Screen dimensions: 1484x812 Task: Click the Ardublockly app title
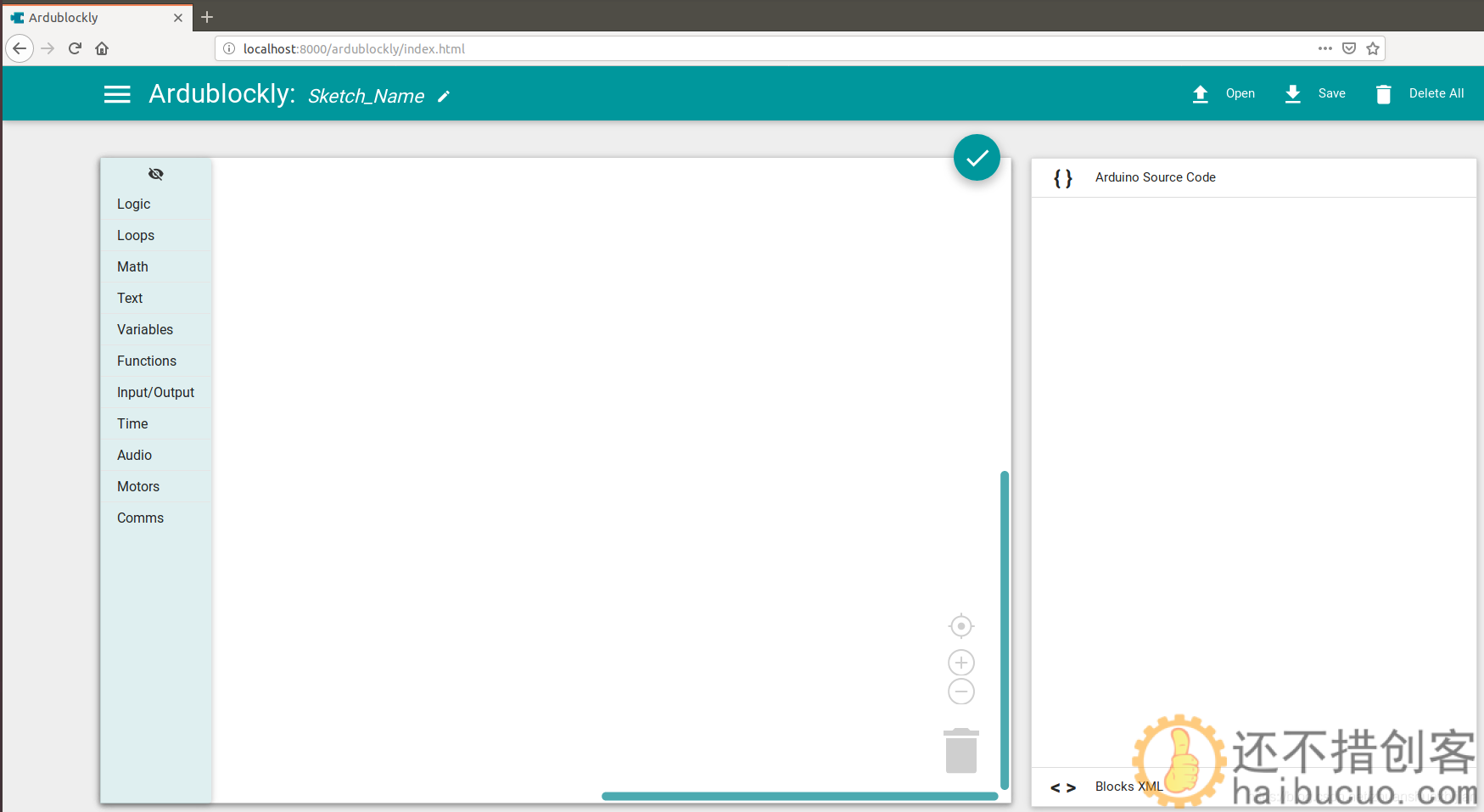(222, 93)
